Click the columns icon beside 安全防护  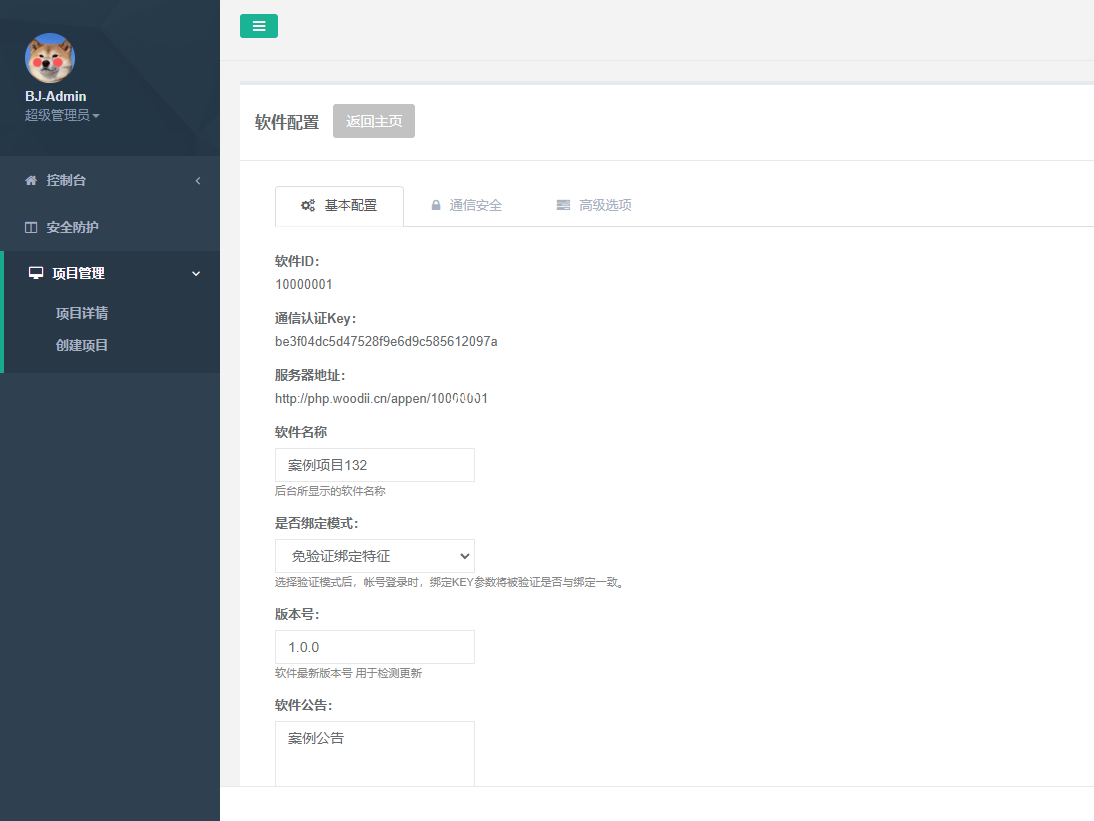point(31,227)
